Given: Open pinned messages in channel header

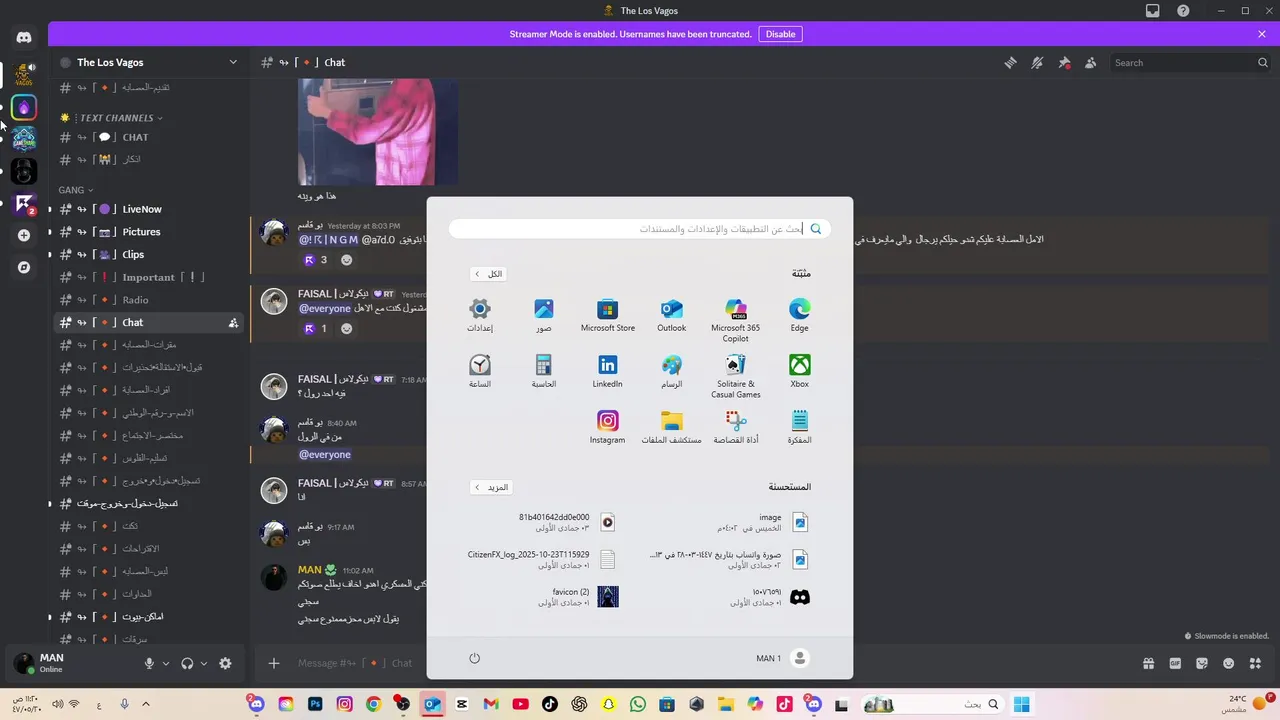Looking at the screenshot, I should click(x=1064, y=62).
